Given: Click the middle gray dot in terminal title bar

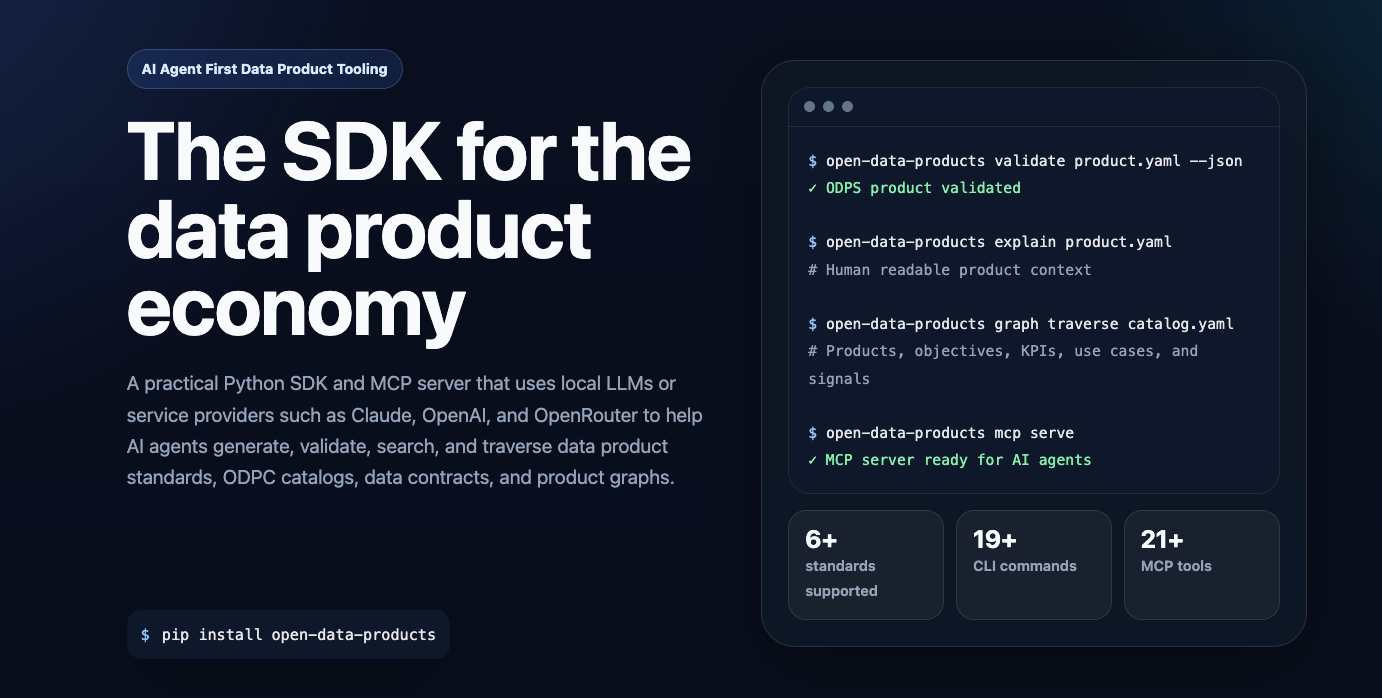Looking at the screenshot, I should pos(829,106).
